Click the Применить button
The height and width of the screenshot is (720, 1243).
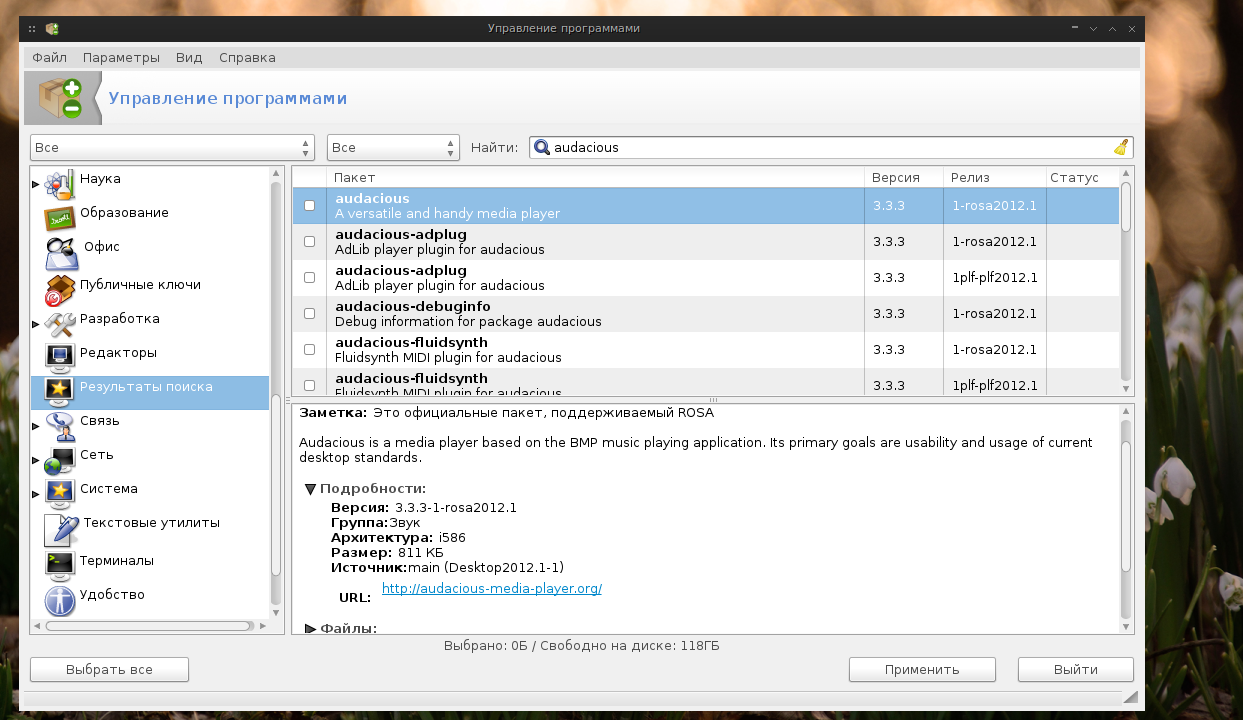click(x=921, y=669)
